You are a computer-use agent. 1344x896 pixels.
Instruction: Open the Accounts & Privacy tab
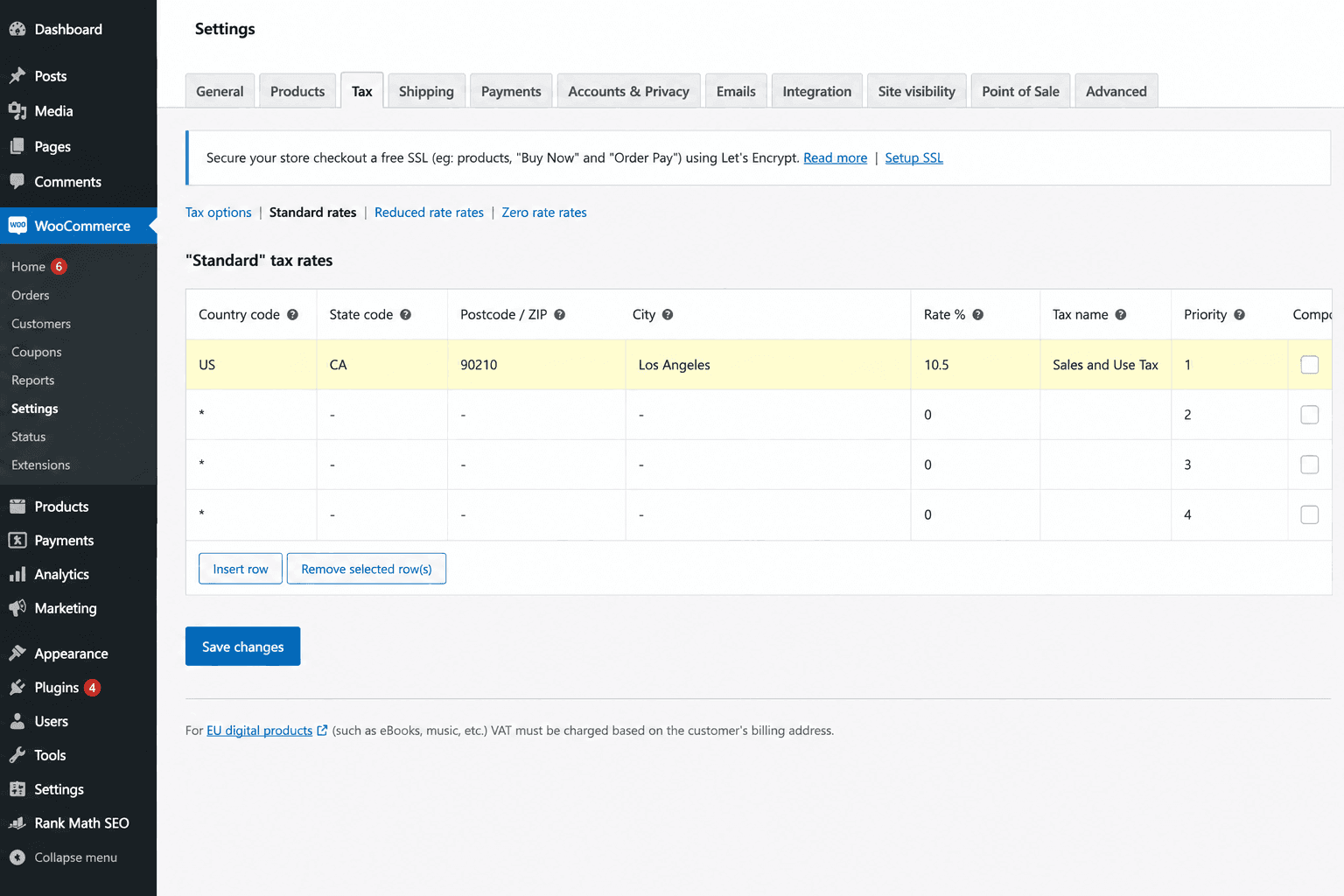pyautogui.click(x=628, y=91)
